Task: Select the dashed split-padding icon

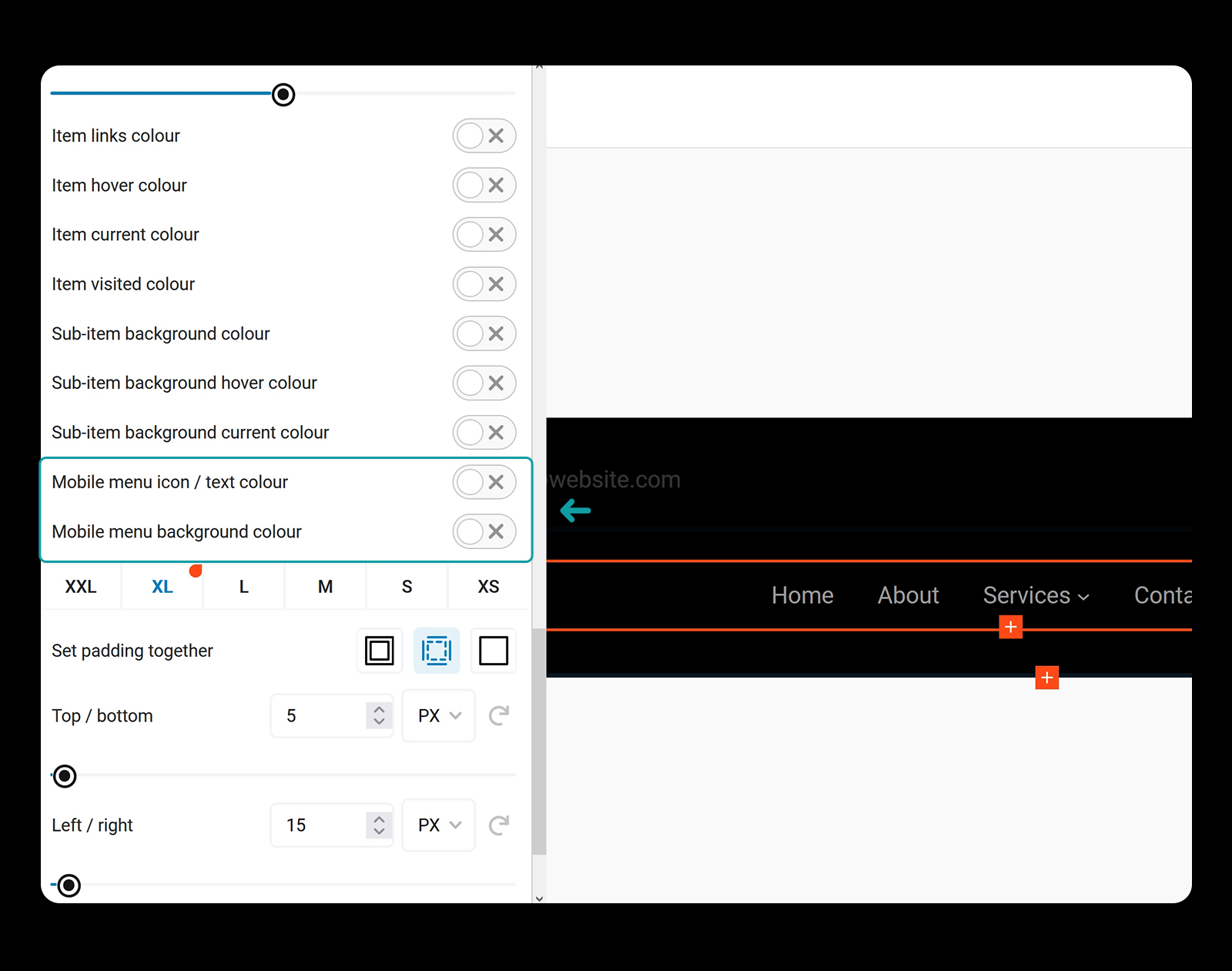Action: click(437, 651)
